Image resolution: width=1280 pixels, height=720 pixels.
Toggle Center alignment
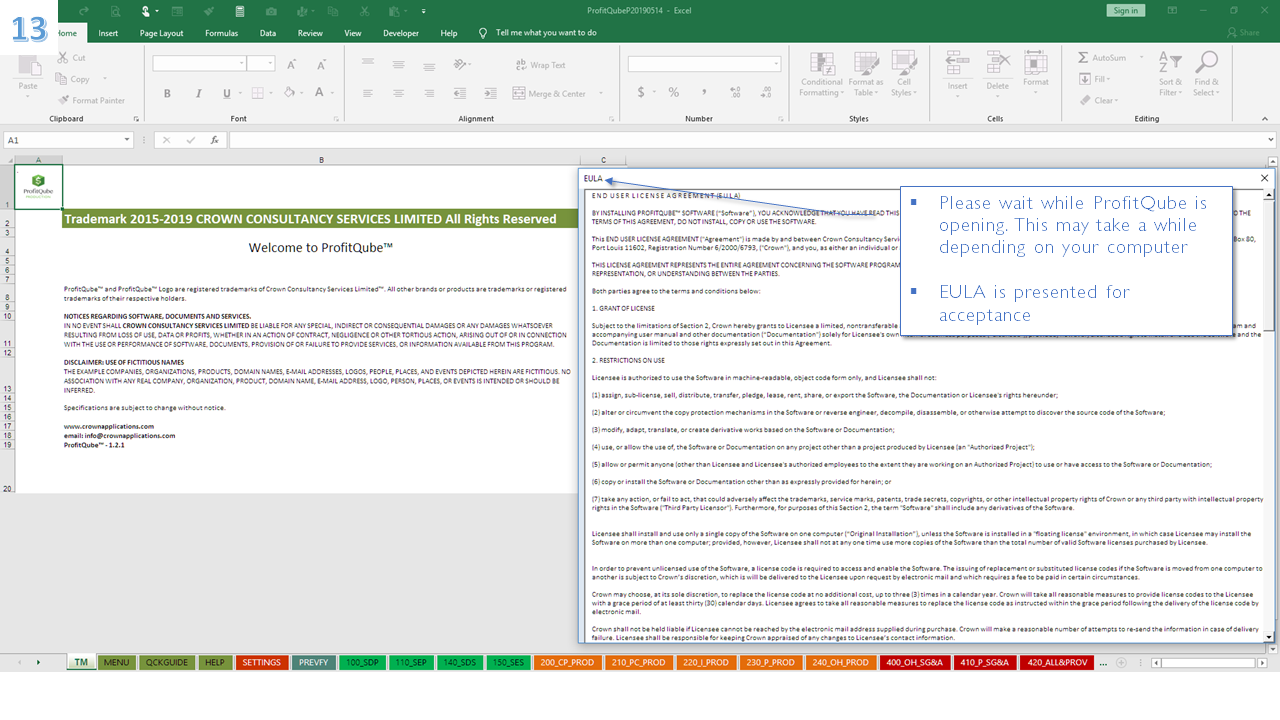click(x=398, y=93)
